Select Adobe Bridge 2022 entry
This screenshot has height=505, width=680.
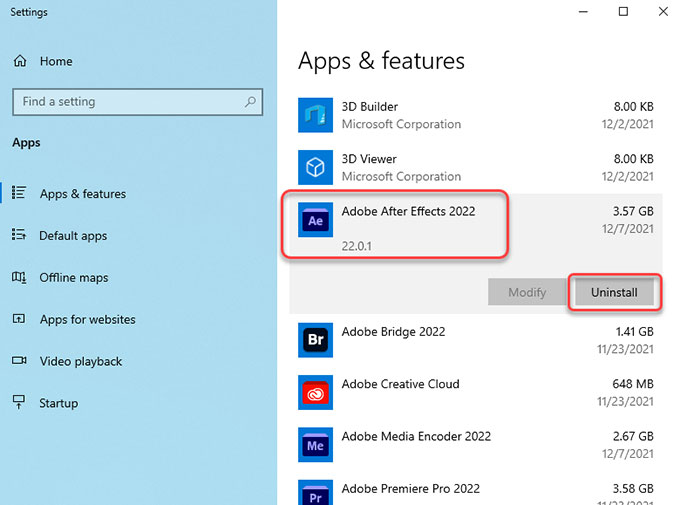[393, 332]
